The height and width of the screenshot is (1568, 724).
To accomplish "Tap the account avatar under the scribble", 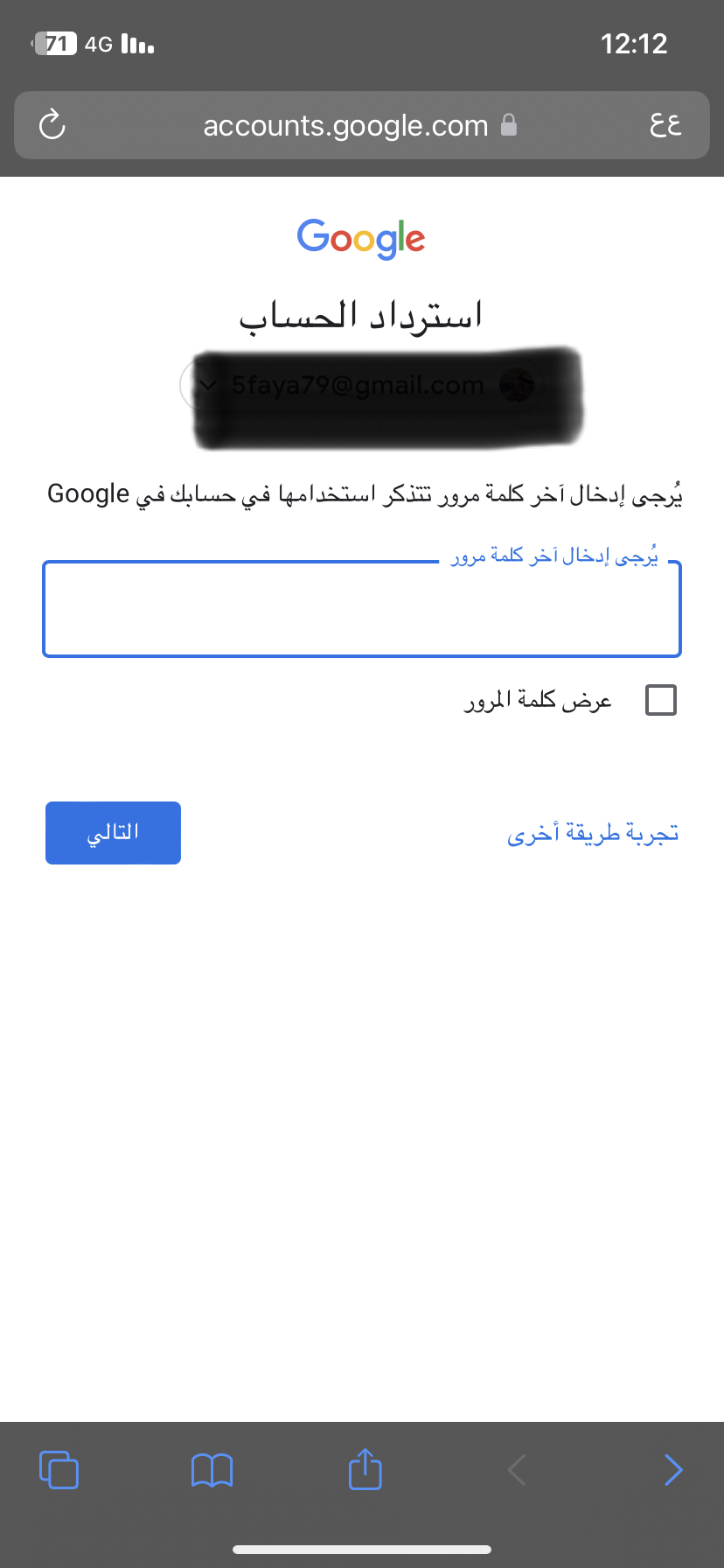I will tap(516, 384).
